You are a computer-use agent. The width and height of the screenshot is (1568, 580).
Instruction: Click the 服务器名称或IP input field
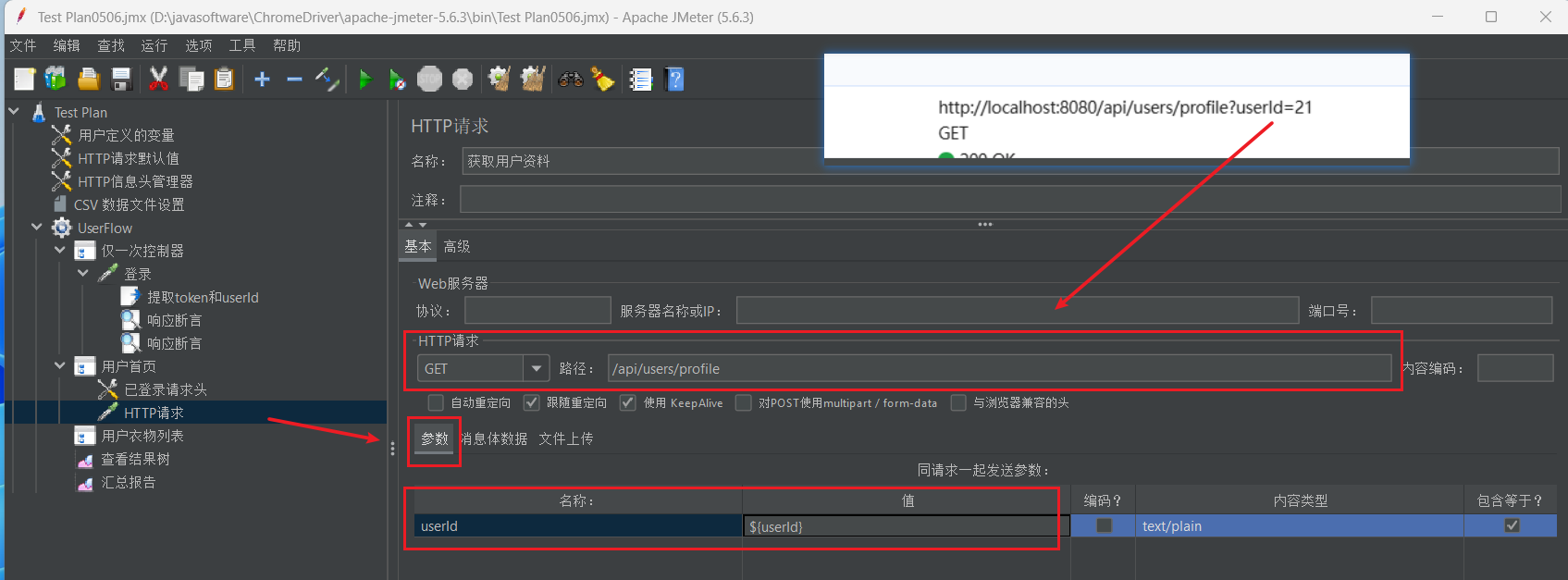click(1018, 311)
